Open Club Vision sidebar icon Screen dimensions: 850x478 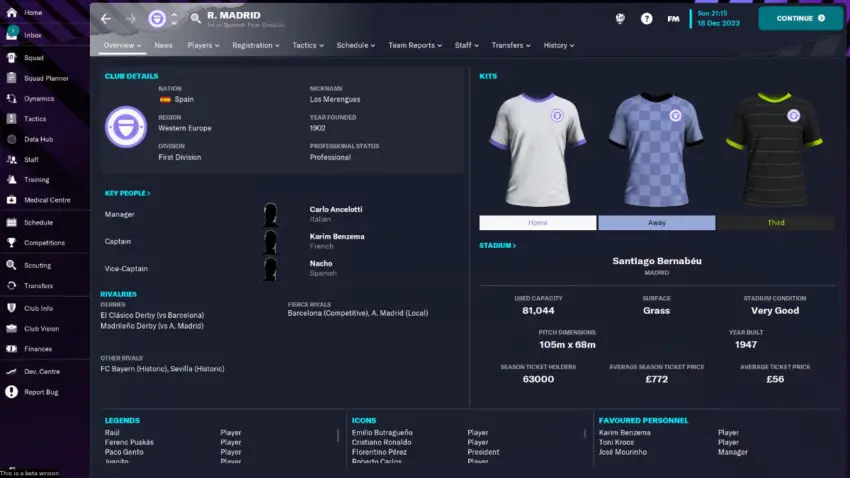pyautogui.click(x=11, y=328)
